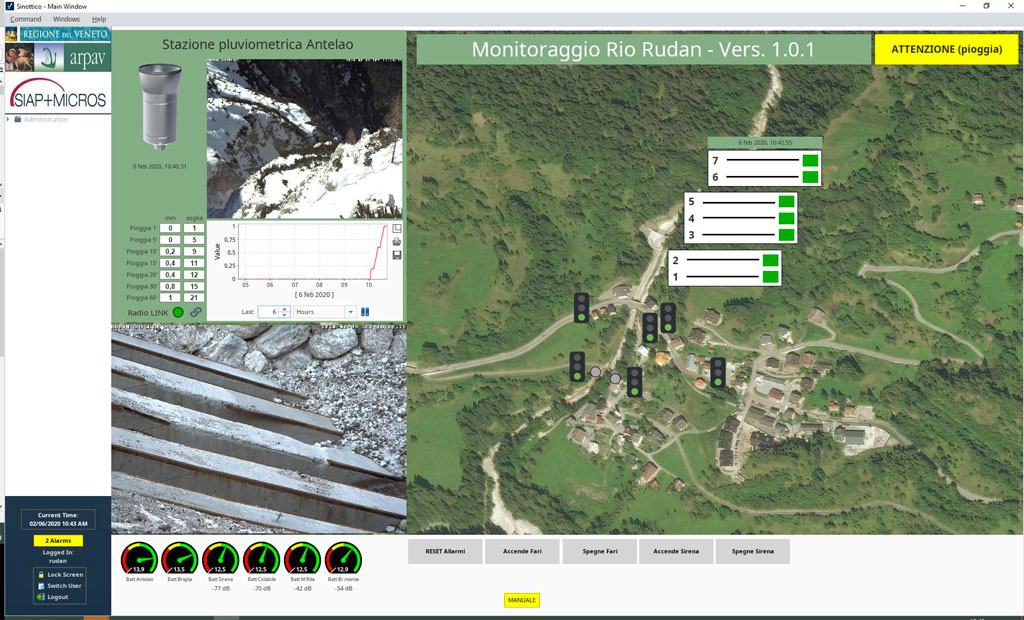Click the green Radio LINK status light
The height and width of the screenshot is (620, 1024).
(x=178, y=312)
